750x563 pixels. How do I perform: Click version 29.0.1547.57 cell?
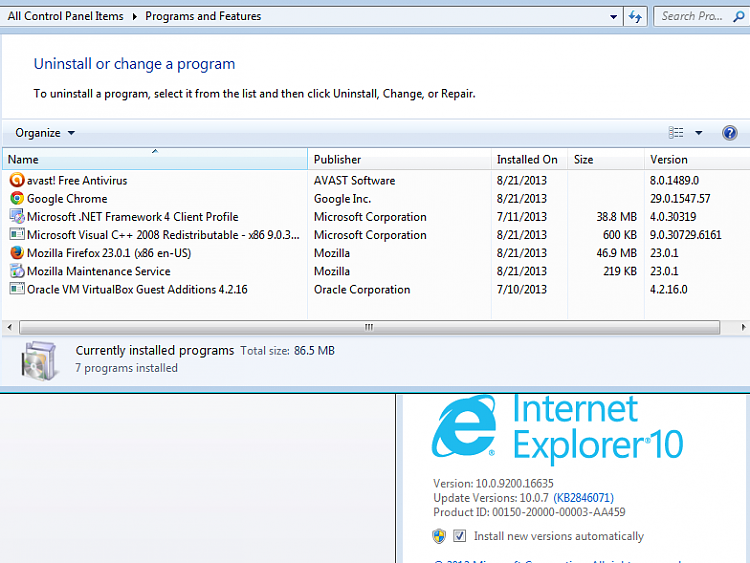point(680,199)
